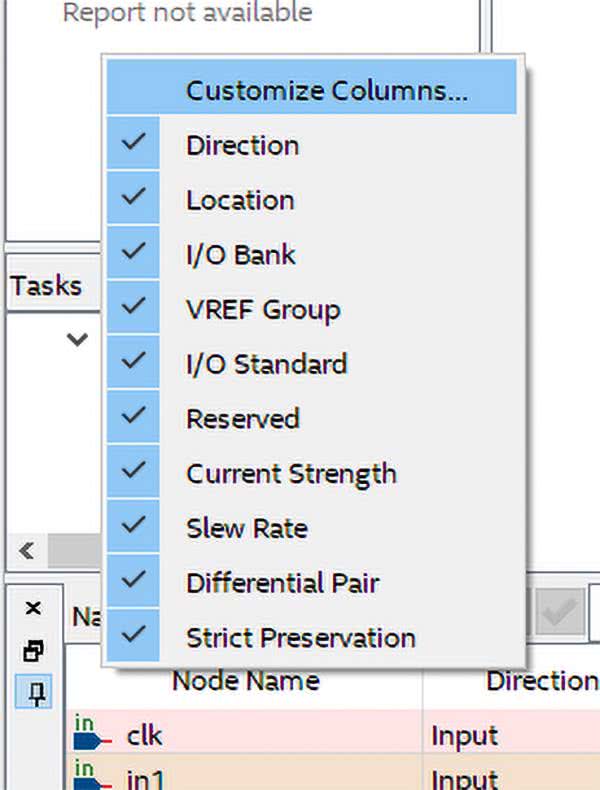Click the pin (auto-hide) panel icon
The image size is (600, 790).
pyautogui.click(x=33, y=693)
